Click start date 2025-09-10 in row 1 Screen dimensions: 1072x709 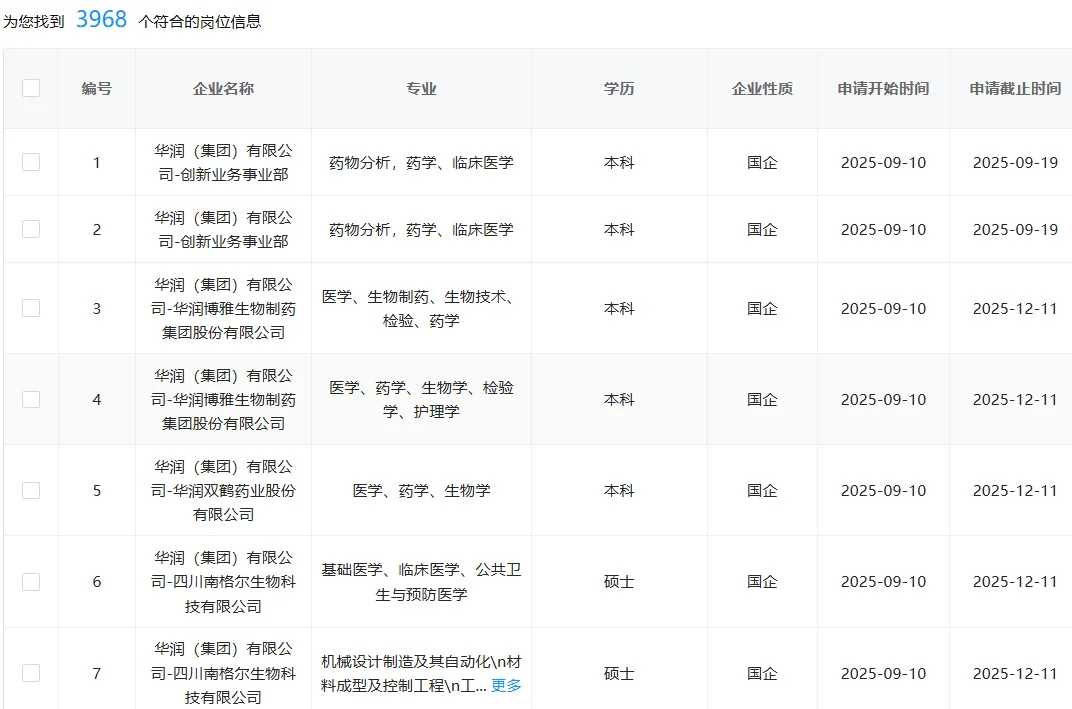(883, 162)
